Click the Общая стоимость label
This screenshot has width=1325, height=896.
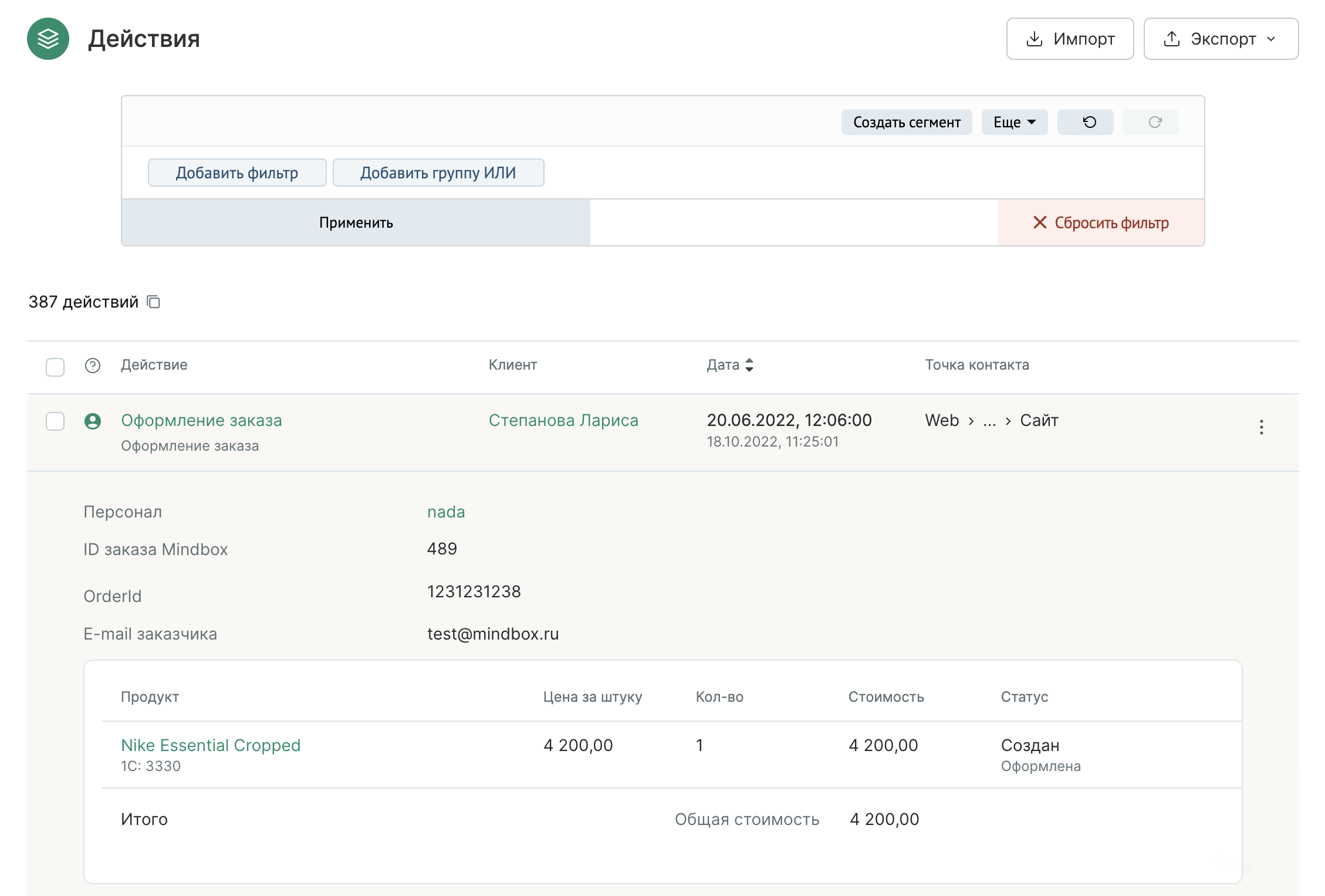[x=747, y=819]
